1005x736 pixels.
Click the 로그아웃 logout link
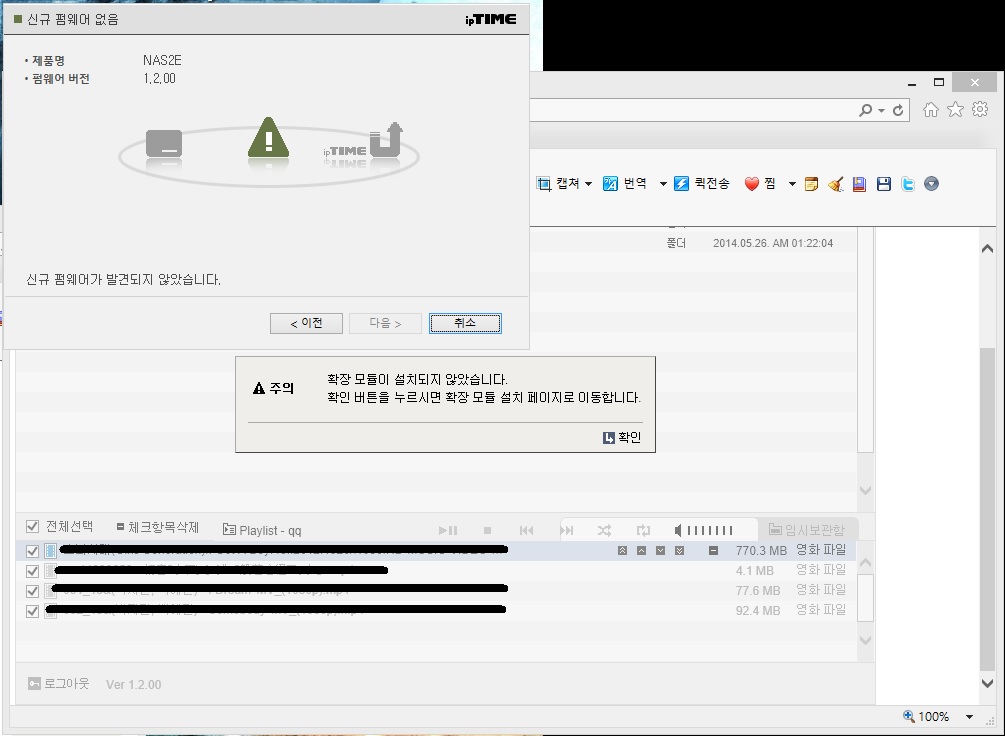pyautogui.click(x=59, y=684)
